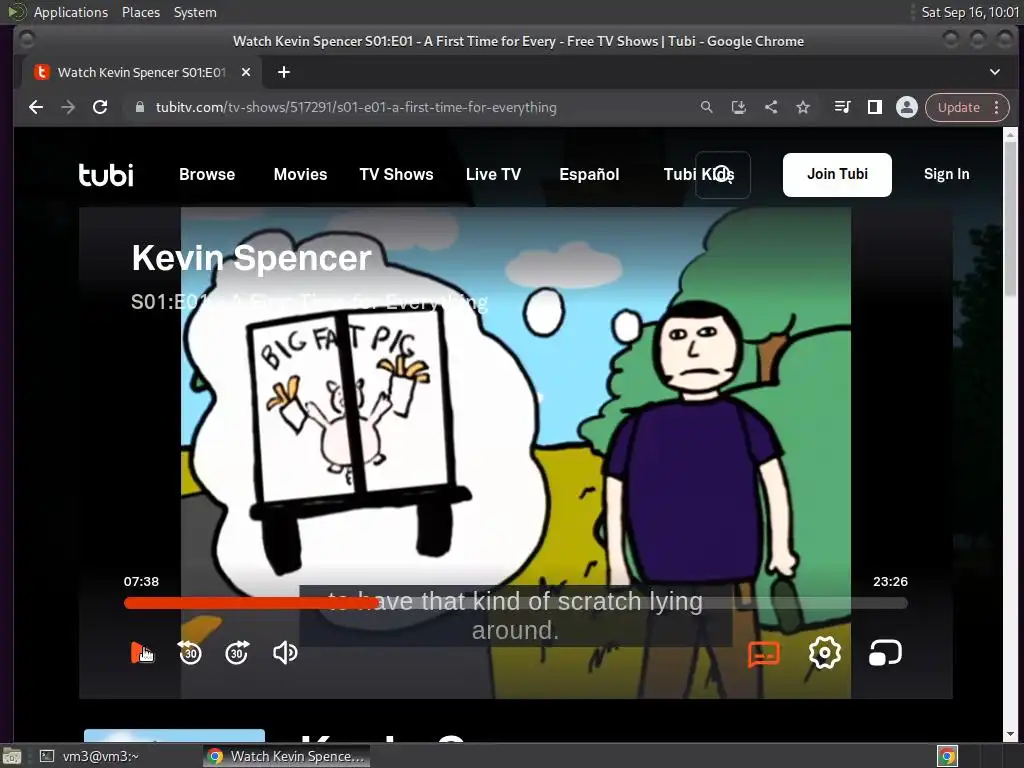The width and height of the screenshot is (1024, 768).
Task: Click the Join Tubi button
Action: tap(837, 174)
